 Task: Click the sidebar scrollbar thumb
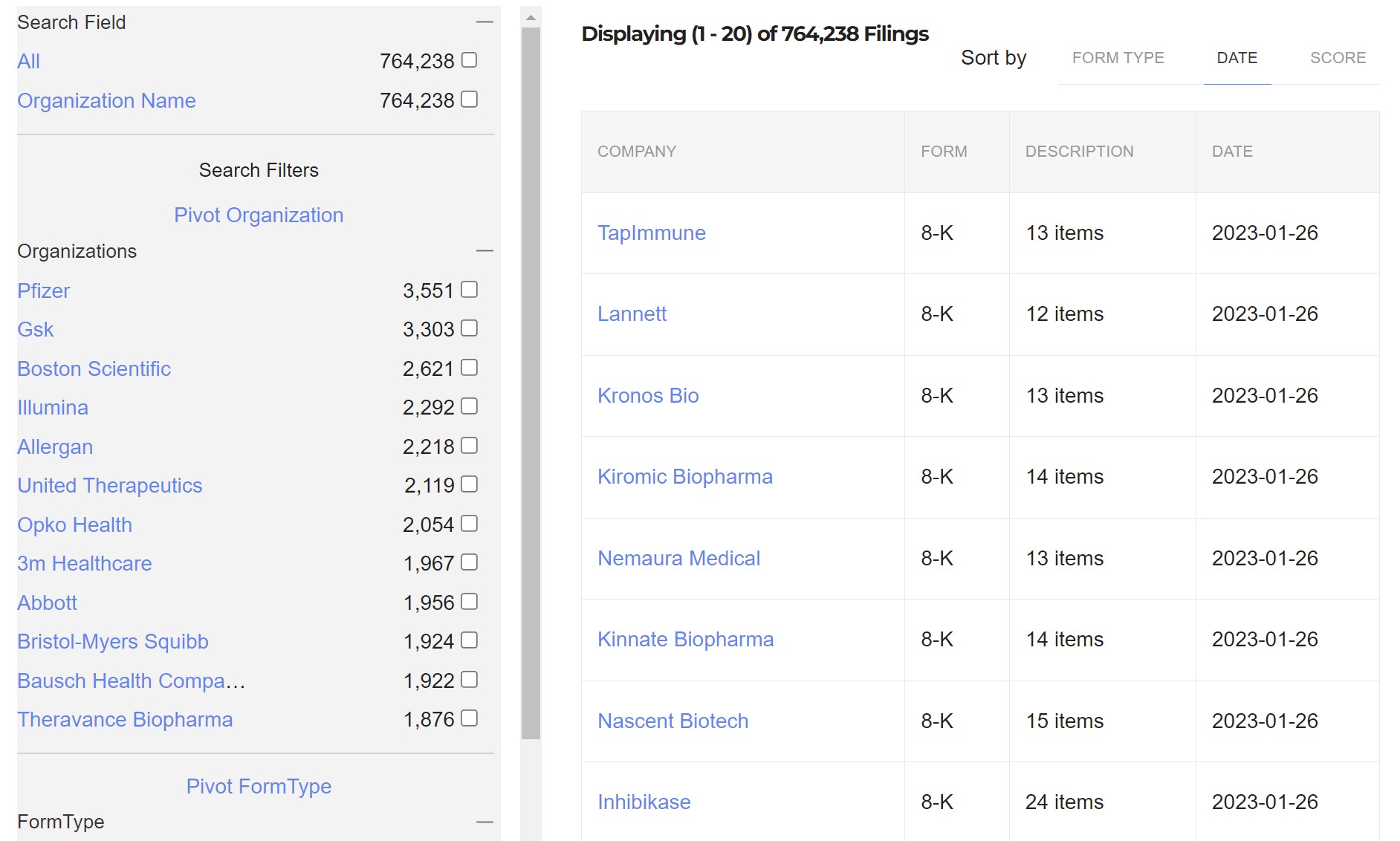click(531, 383)
